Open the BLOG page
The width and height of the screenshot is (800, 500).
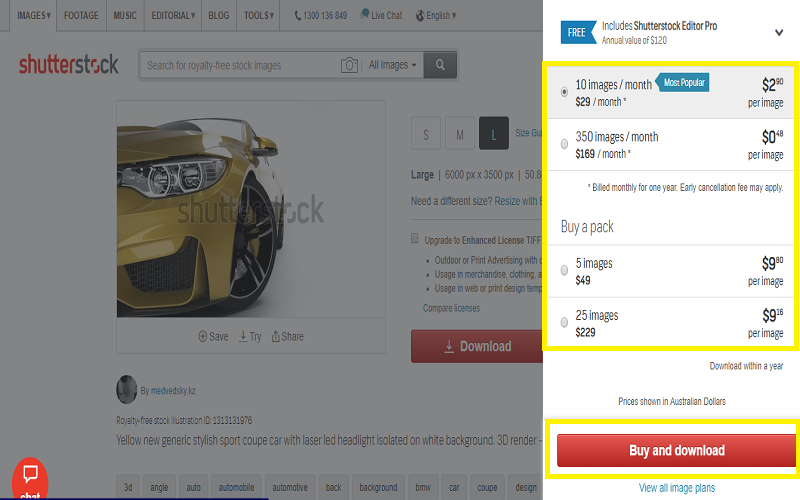click(218, 15)
